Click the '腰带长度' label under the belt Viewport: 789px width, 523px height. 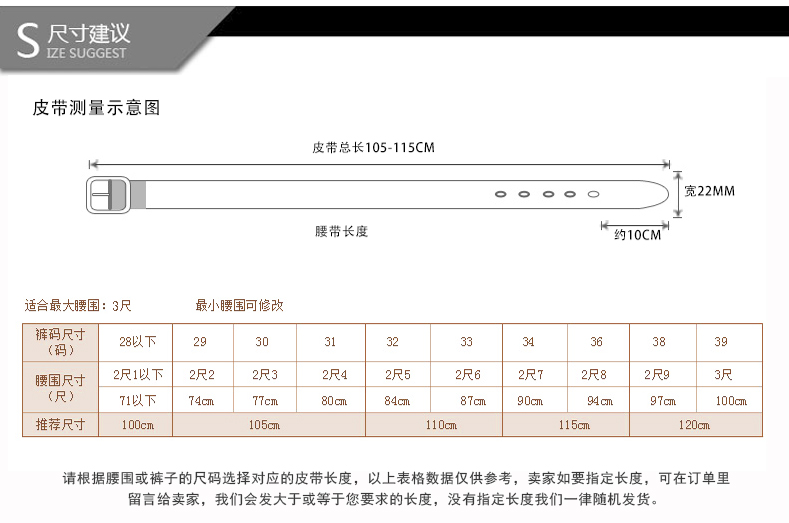tap(342, 231)
